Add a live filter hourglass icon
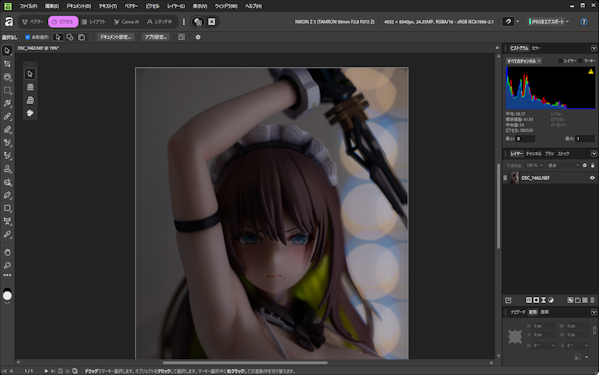The image size is (599, 375). (x=543, y=300)
